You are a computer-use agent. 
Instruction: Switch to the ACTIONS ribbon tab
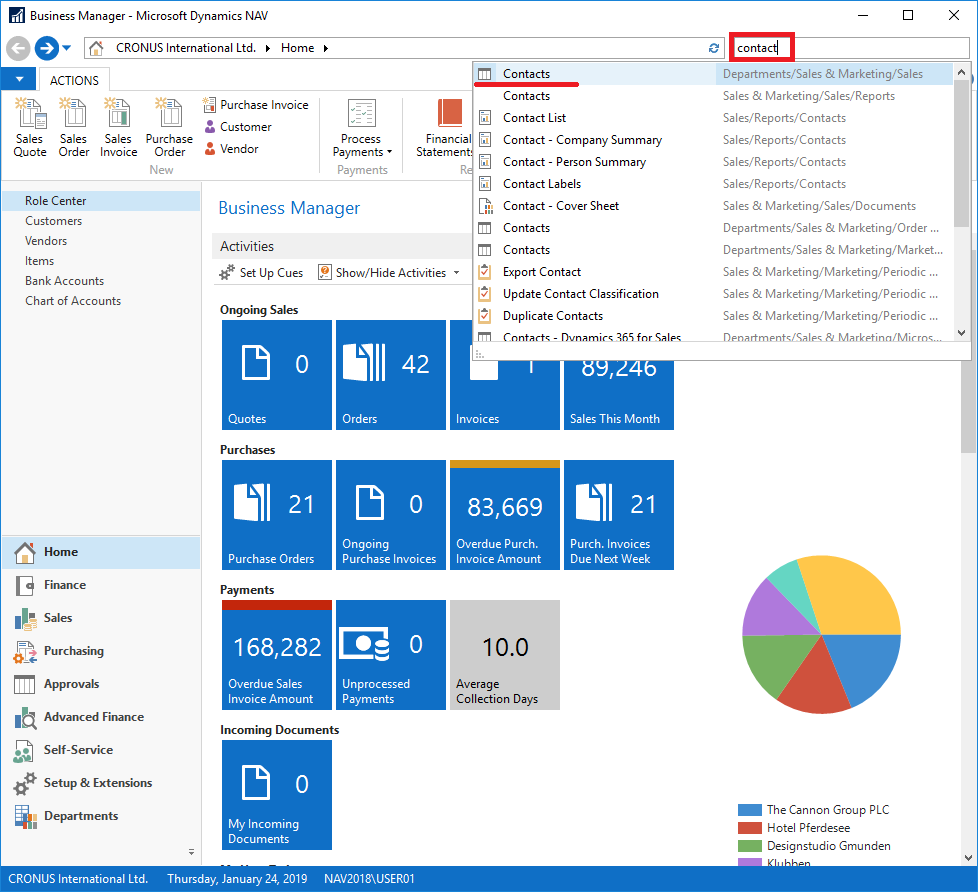coord(74,80)
